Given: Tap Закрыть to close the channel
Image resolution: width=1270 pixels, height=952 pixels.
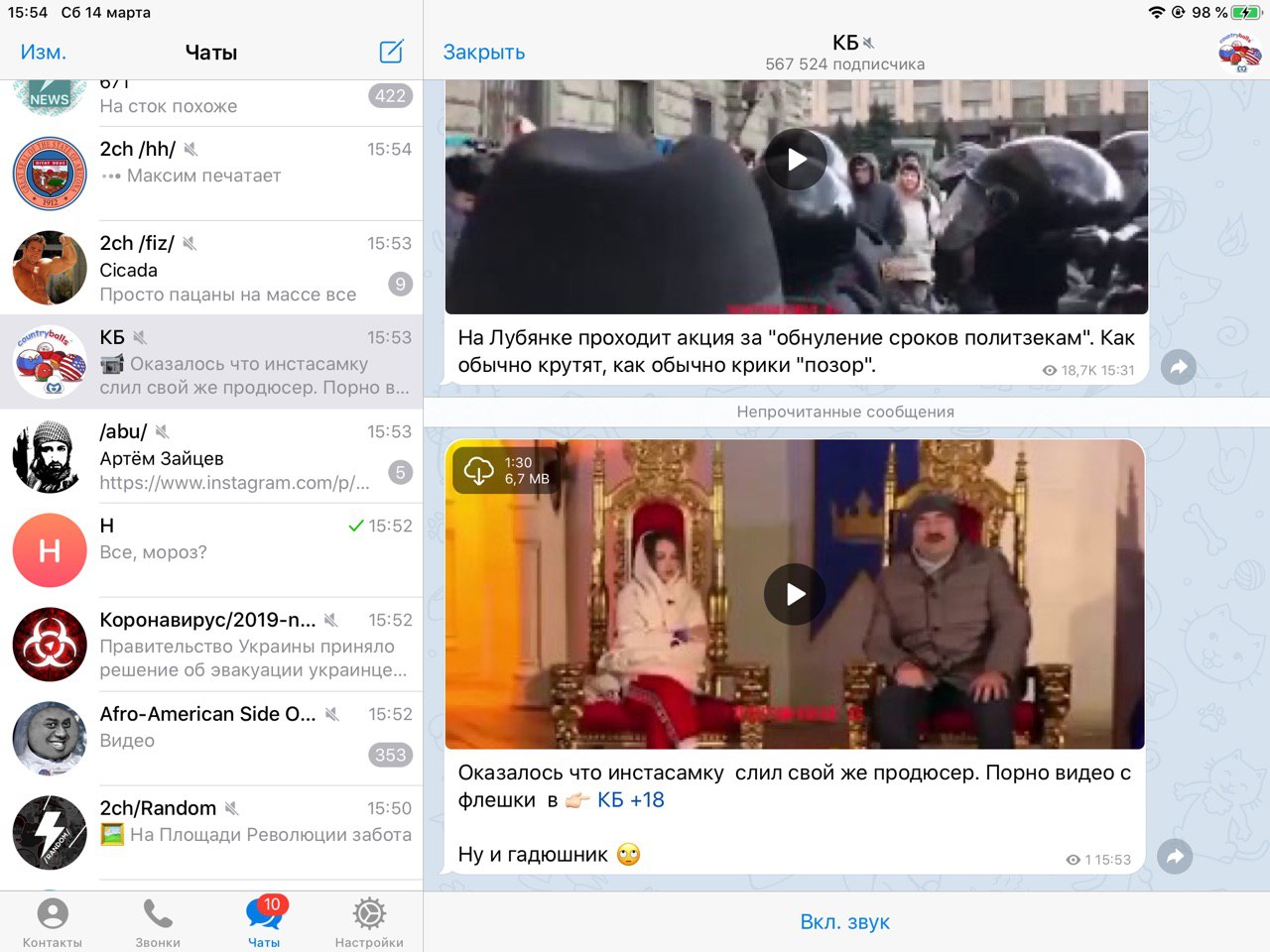Looking at the screenshot, I should [484, 52].
